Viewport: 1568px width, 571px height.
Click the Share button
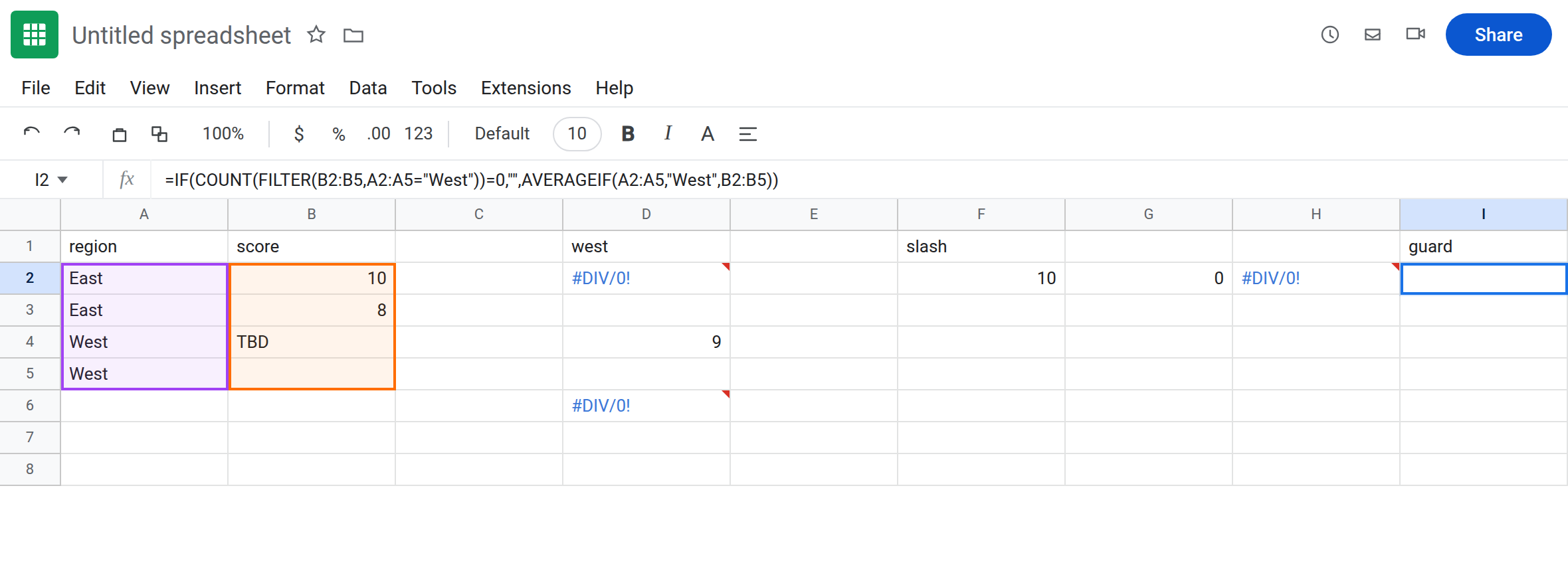coord(1498,35)
